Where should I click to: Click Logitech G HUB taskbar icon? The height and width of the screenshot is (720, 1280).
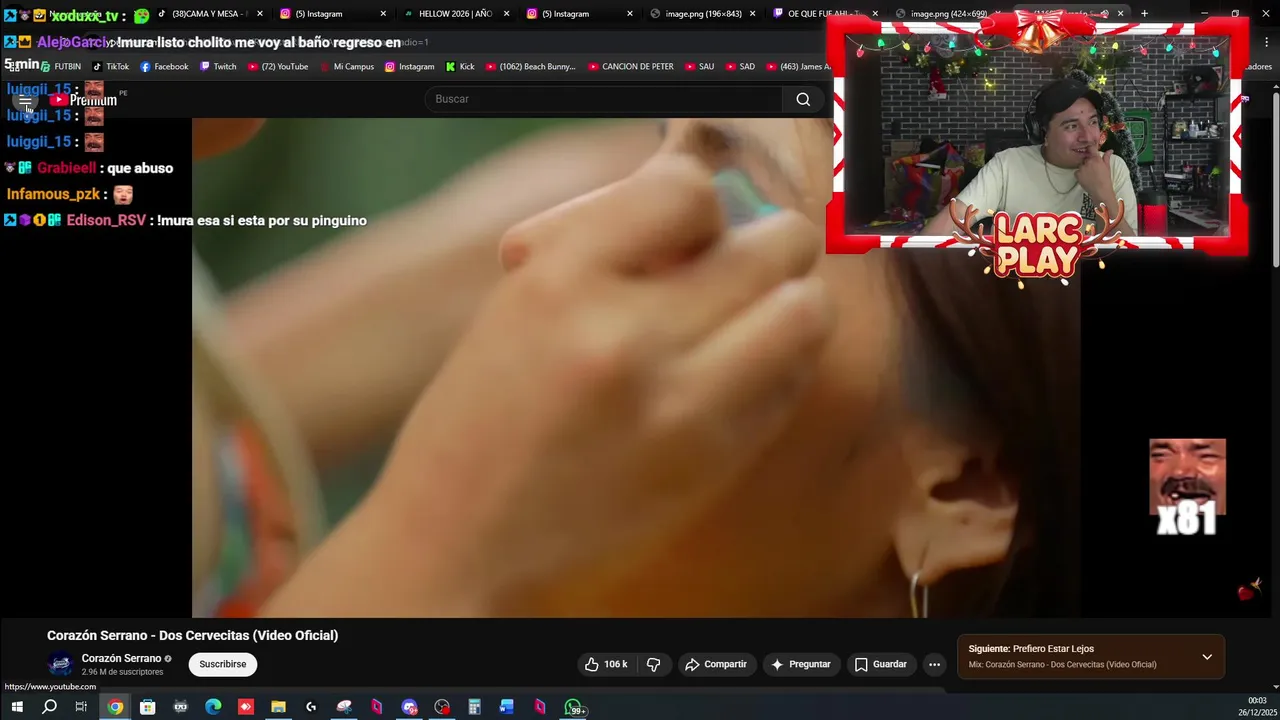point(311,707)
